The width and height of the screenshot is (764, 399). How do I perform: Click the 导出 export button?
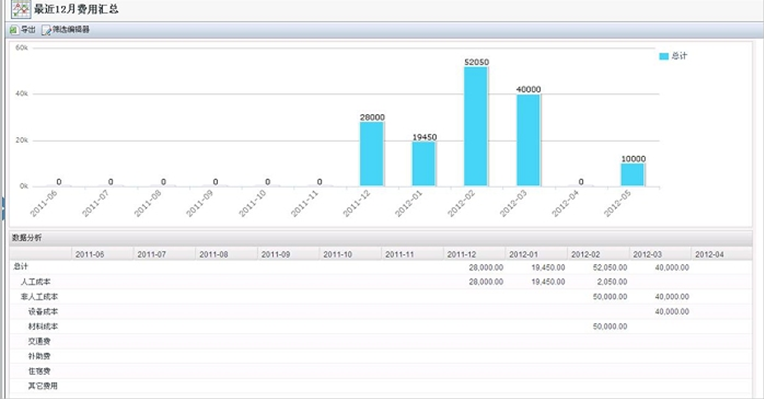tap(22, 30)
